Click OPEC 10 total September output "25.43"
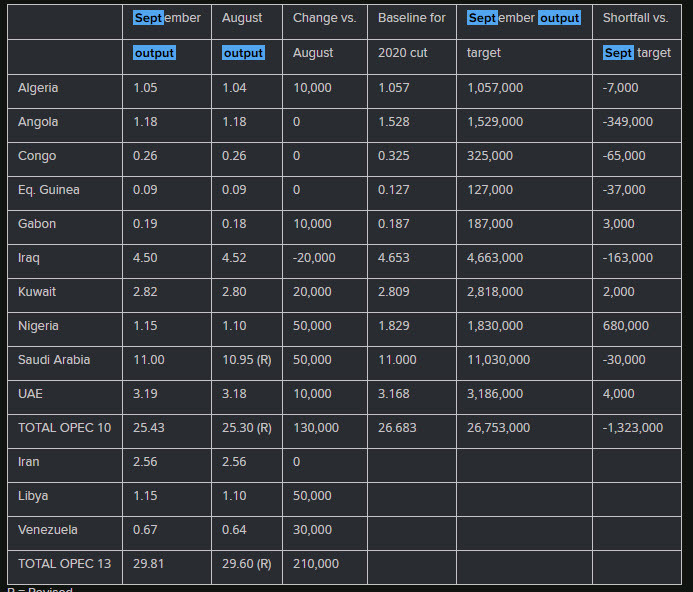 click(148, 428)
